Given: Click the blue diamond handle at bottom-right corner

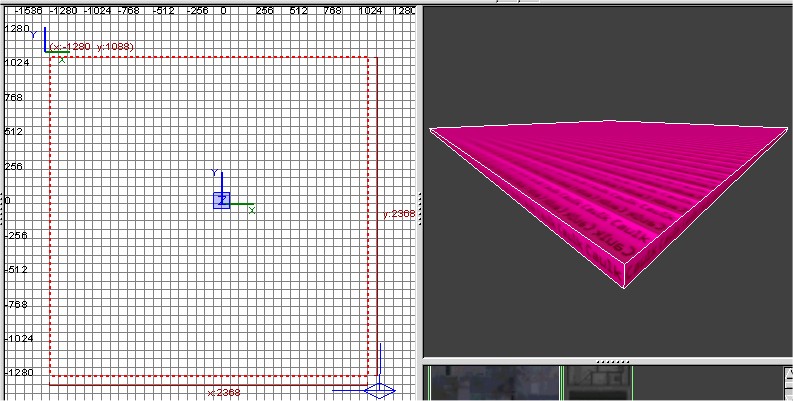Looking at the screenshot, I should (x=379, y=390).
